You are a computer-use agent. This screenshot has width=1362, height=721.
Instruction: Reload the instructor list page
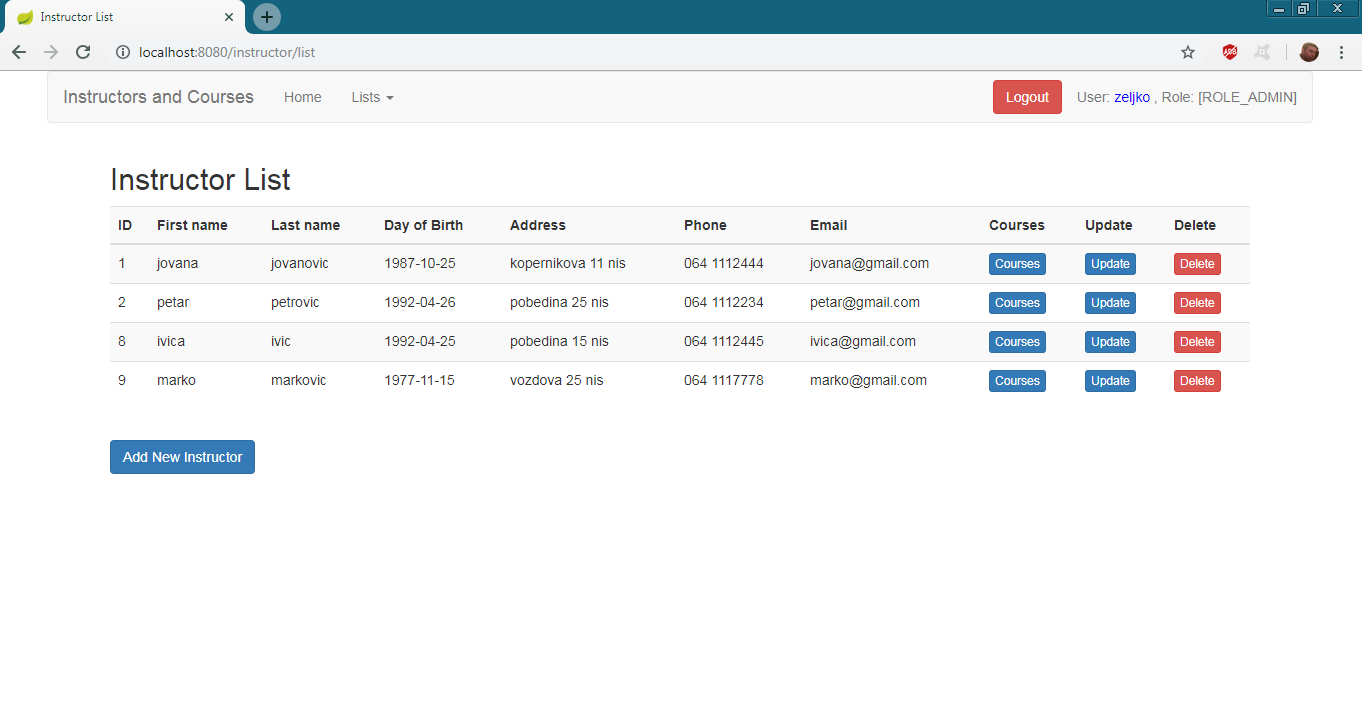point(83,52)
